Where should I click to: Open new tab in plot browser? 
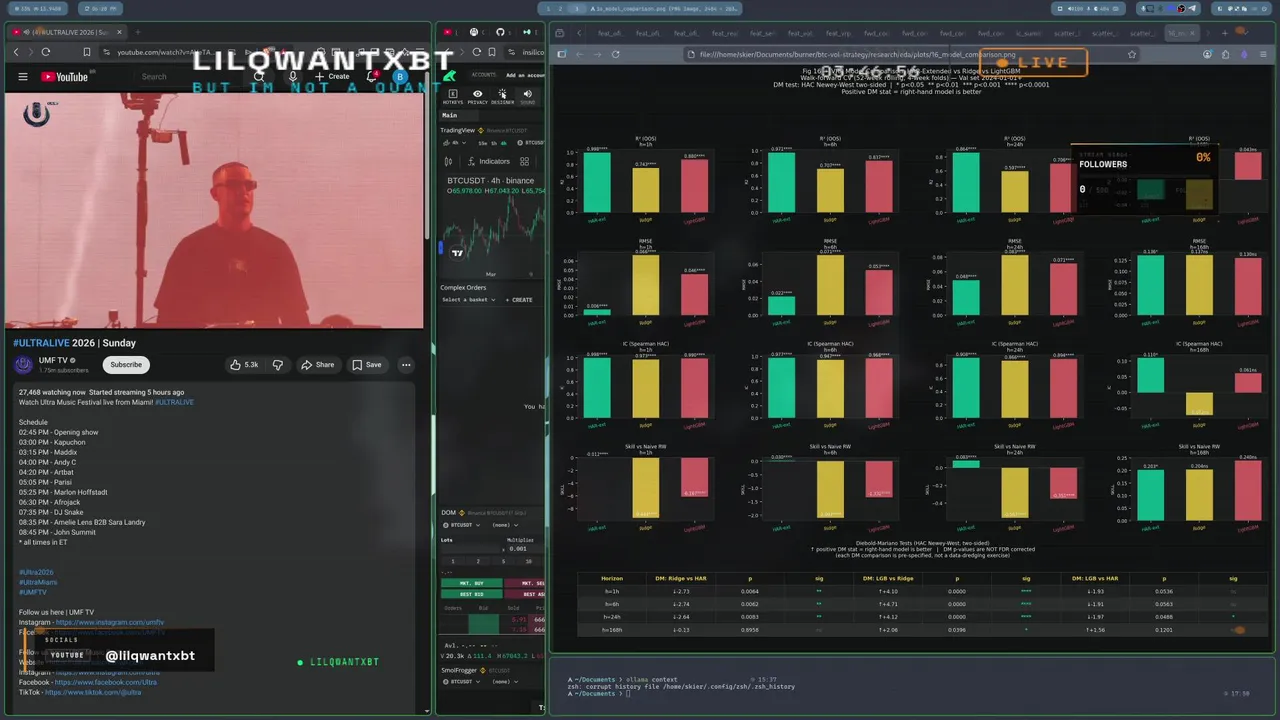click(x=1223, y=33)
